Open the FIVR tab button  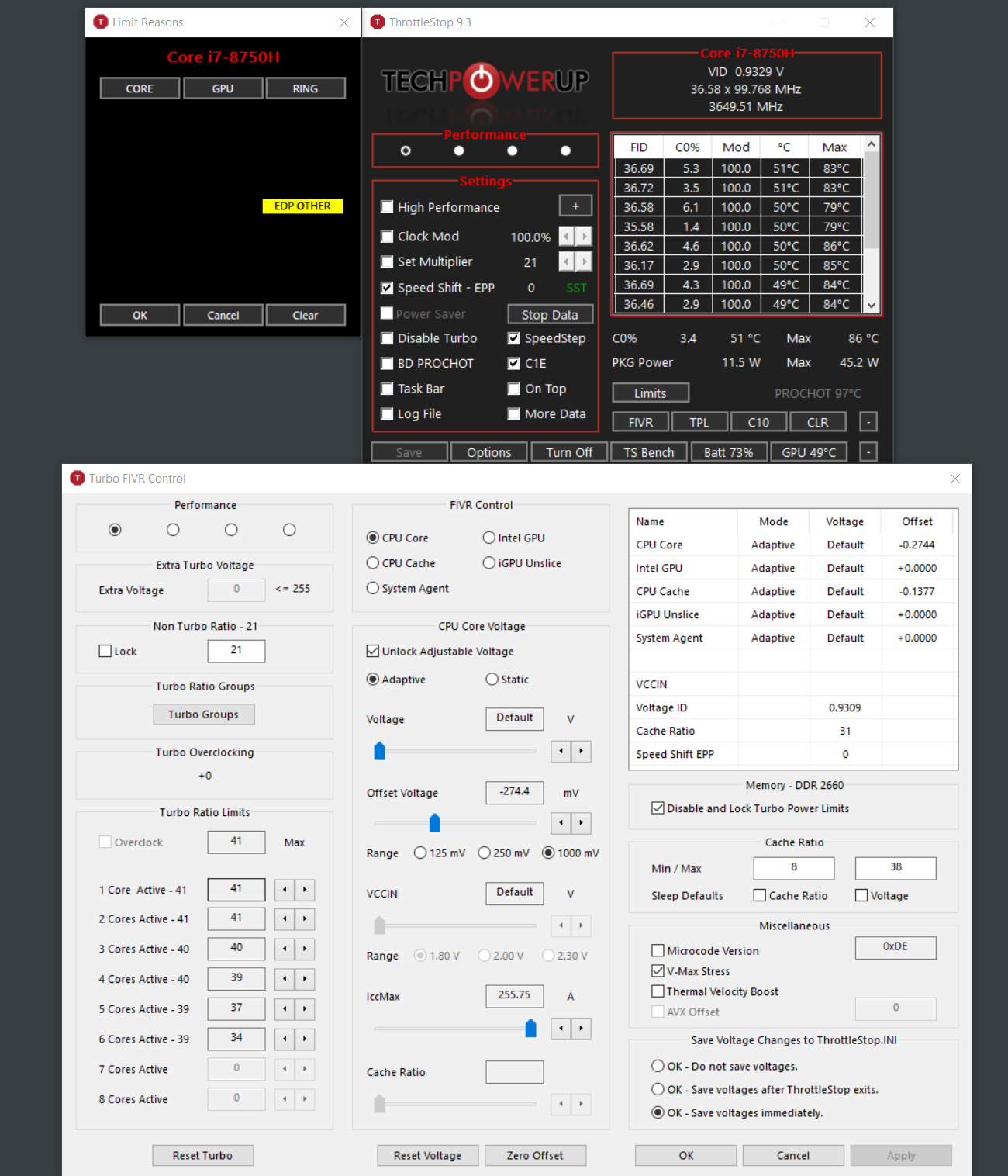pyautogui.click(x=640, y=422)
